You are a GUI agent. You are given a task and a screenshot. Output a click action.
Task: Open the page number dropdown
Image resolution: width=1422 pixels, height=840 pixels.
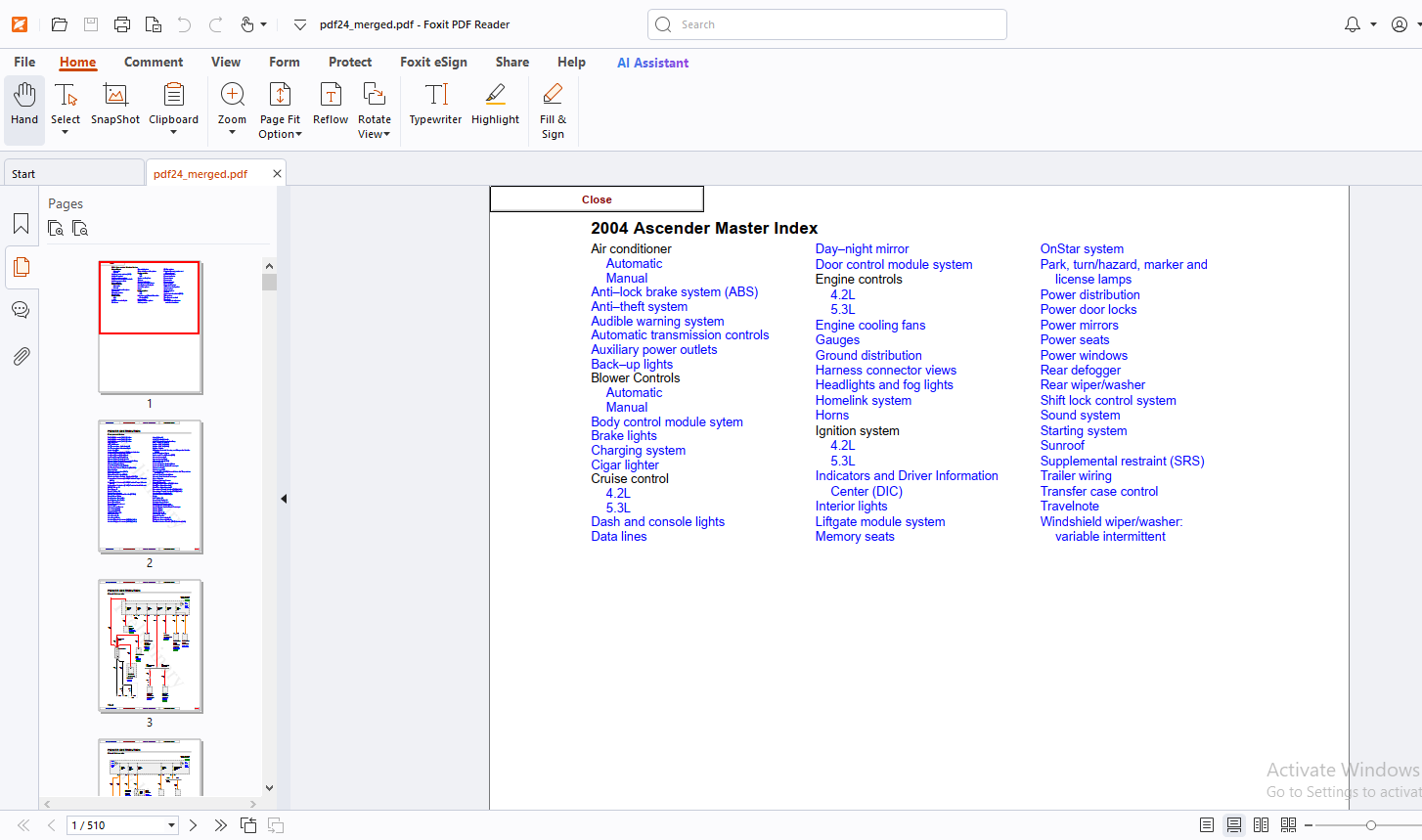171,825
